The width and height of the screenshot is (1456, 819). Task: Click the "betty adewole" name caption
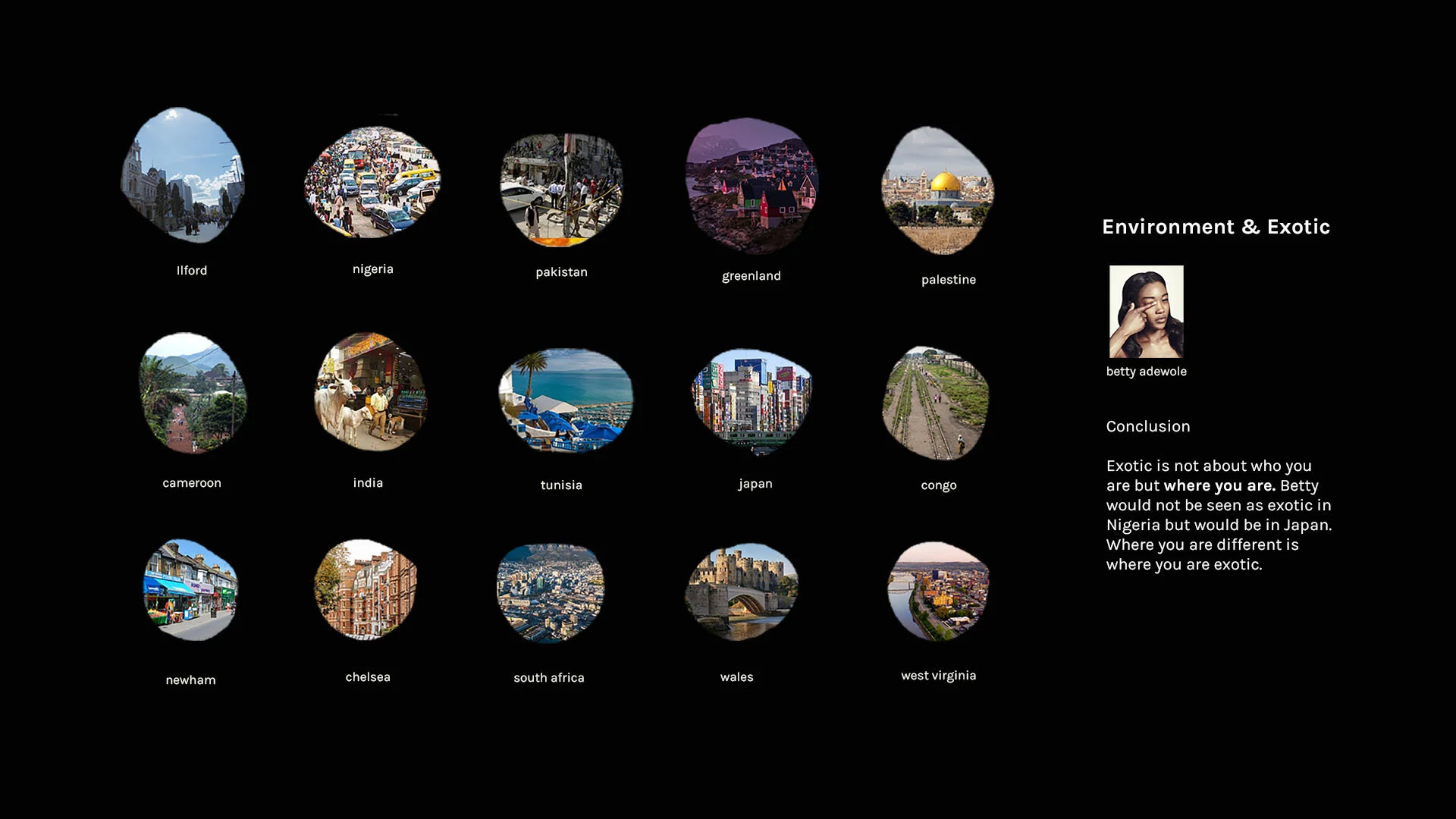click(1146, 372)
